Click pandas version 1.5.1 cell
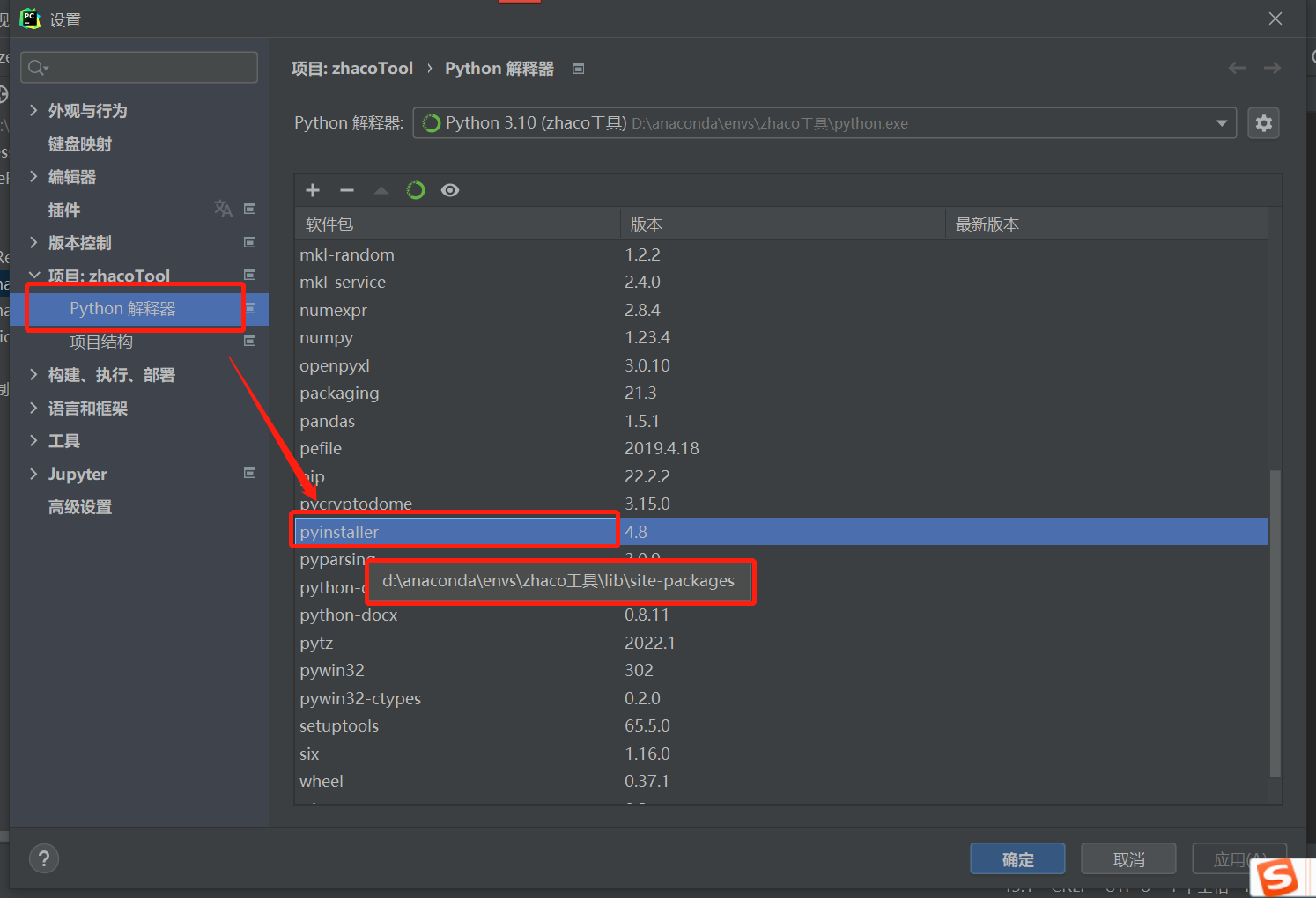Viewport: 1316px width, 898px height. coord(642,421)
